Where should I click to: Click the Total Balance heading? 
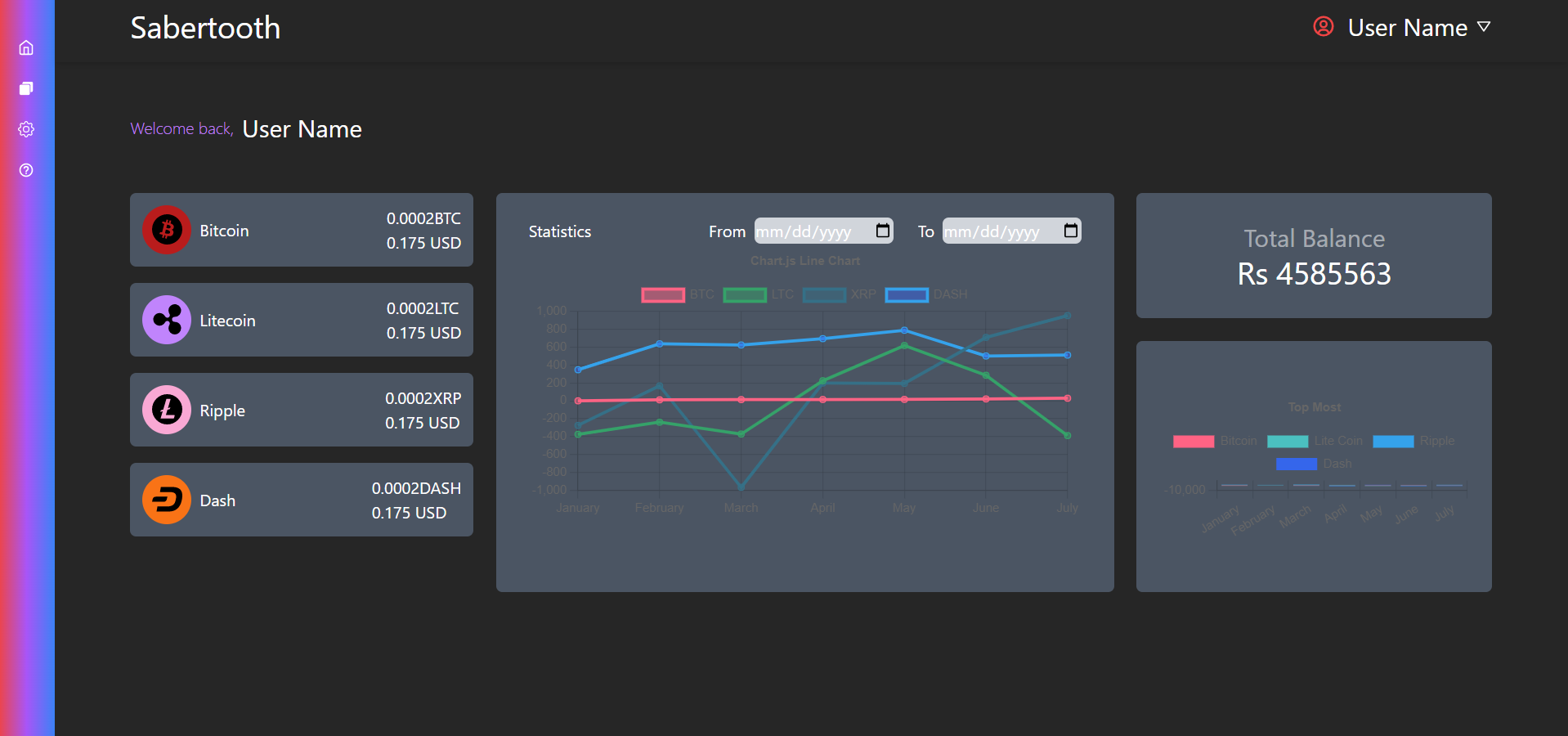1314,239
